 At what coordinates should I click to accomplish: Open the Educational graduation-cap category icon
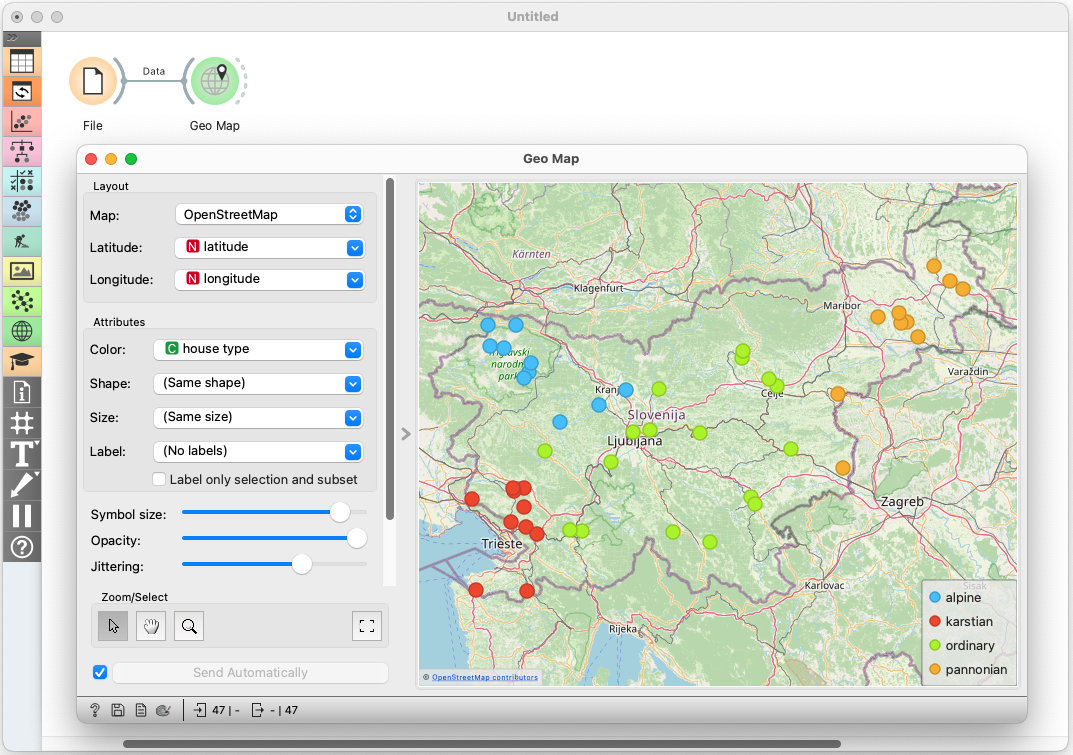[22, 361]
